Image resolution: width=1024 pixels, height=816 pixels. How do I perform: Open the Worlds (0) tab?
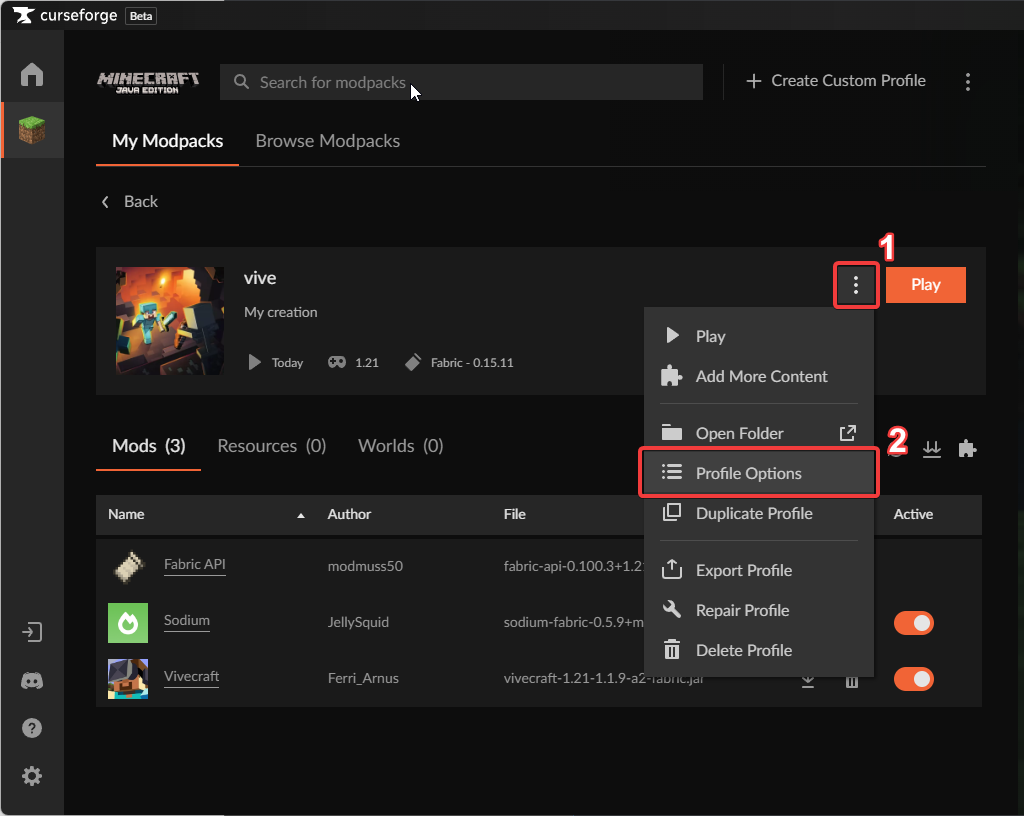(x=400, y=446)
